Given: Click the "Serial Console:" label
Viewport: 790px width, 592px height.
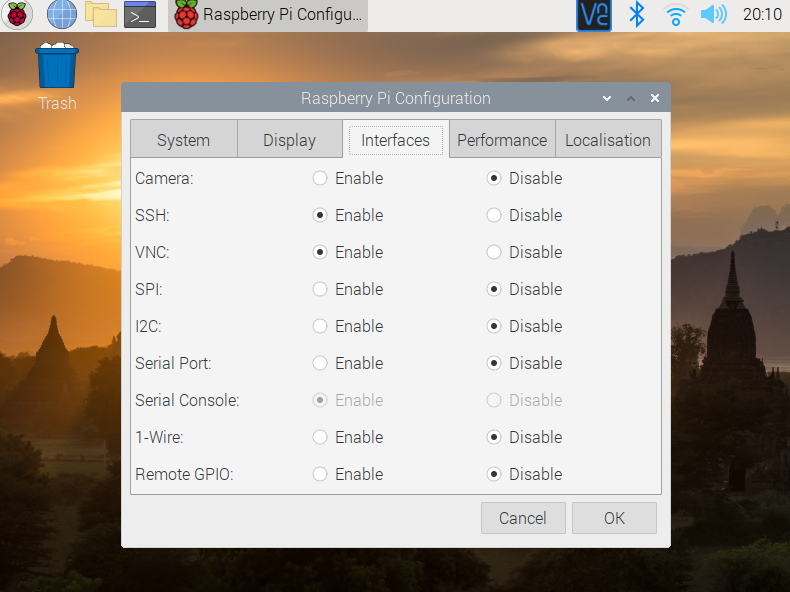Looking at the screenshot, I should 187,400.
